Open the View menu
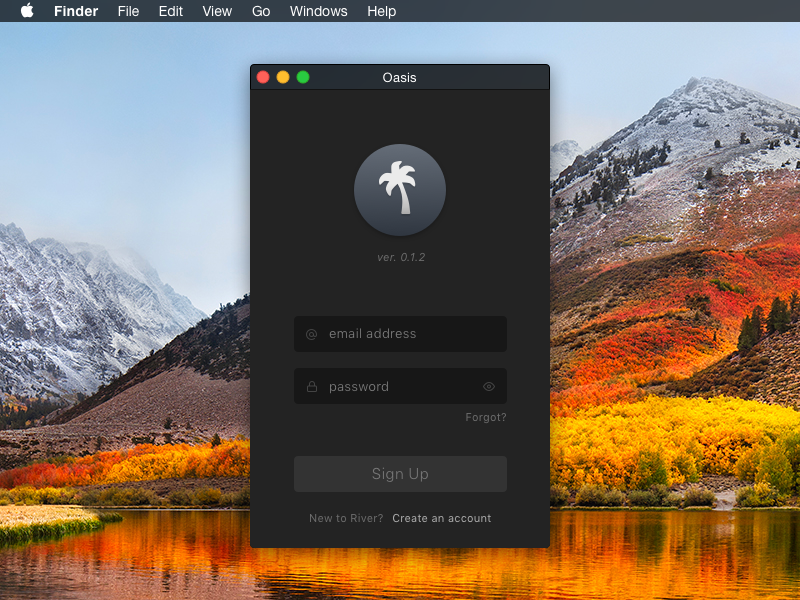Screen dimensions: 800x600 (217, 11)
